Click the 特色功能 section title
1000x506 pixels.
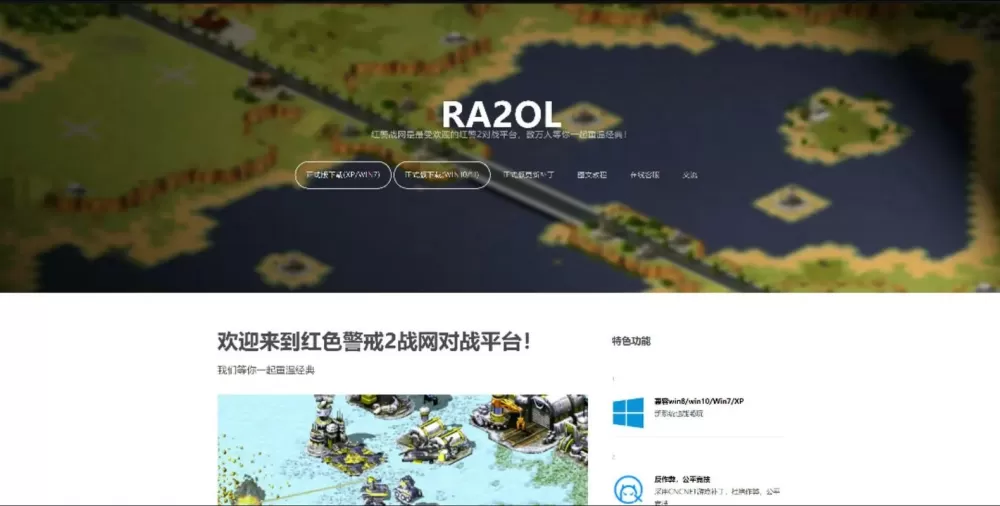pyautogui.click(x=631, y=341)
